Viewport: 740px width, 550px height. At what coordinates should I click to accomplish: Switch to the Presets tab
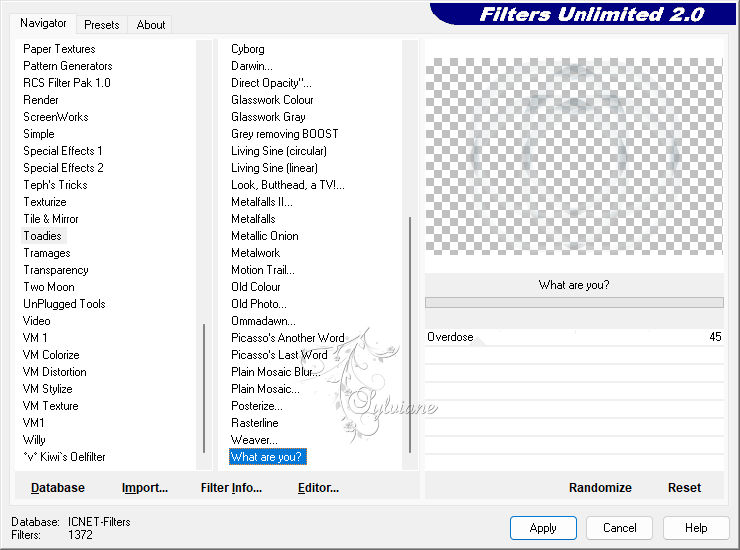click(101, 25)
